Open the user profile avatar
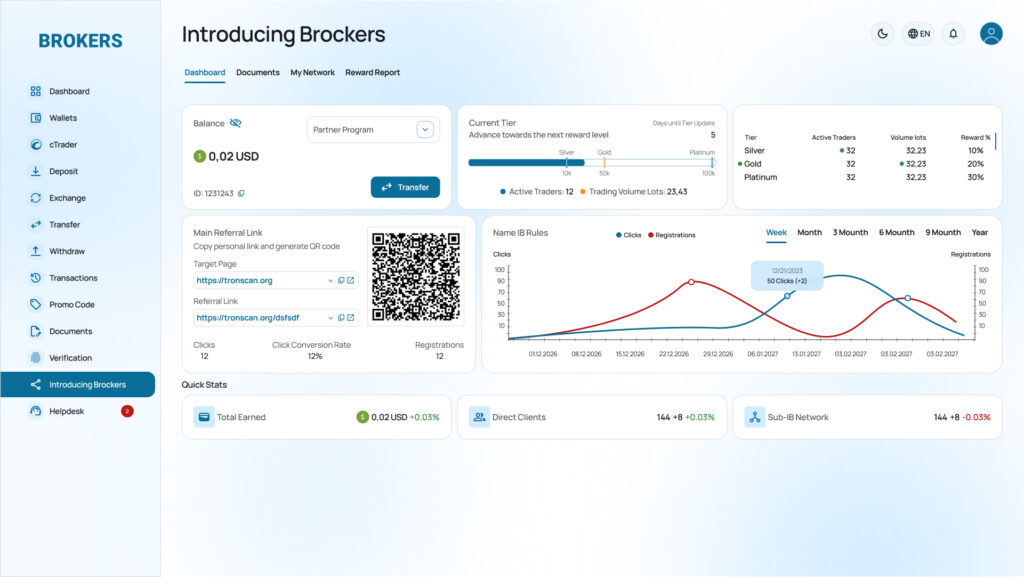1024x577 pixels. pyautogui.click(x=990, y=33)
